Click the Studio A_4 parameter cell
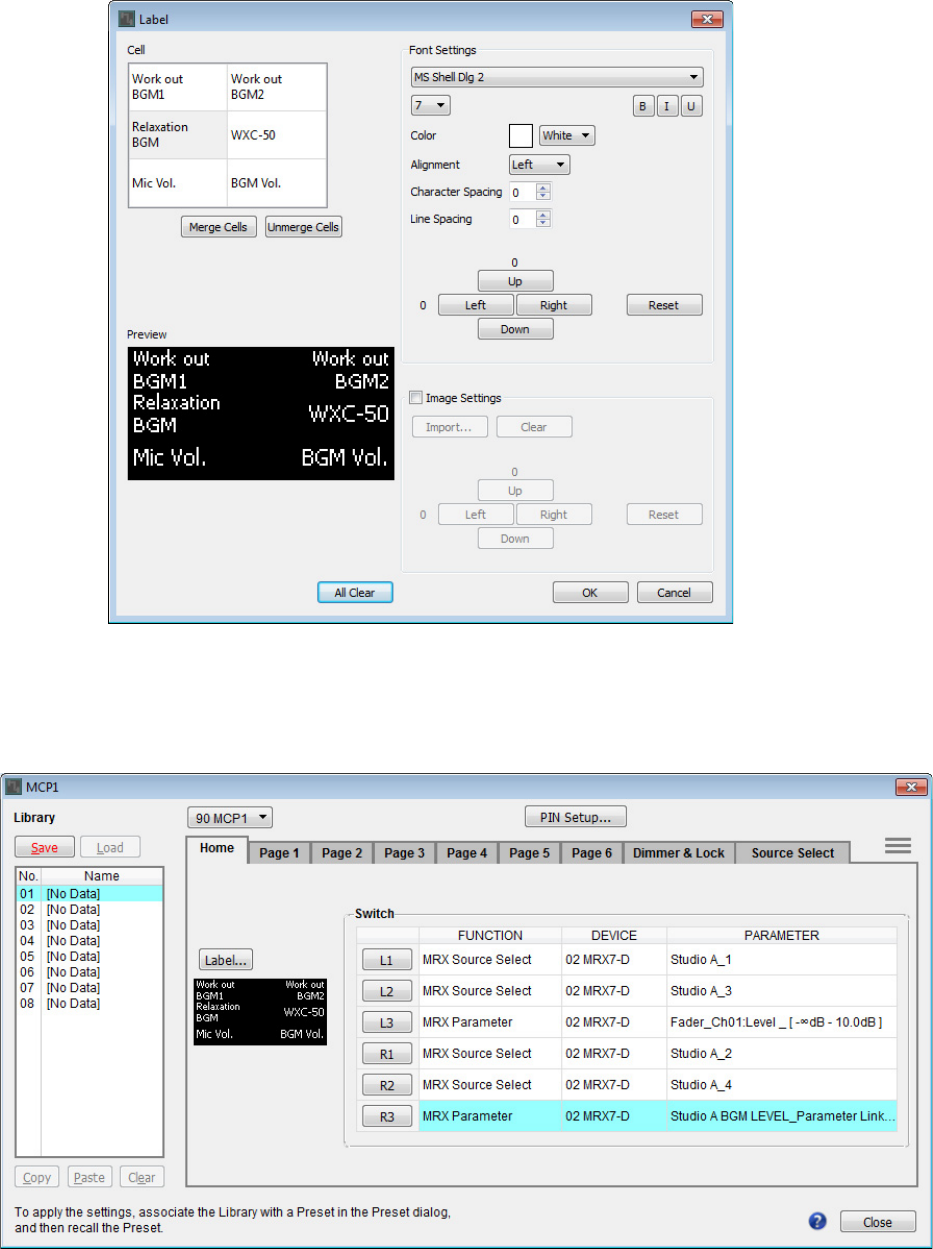This screenshot has width=933, height=1249. coord(782,1085)
